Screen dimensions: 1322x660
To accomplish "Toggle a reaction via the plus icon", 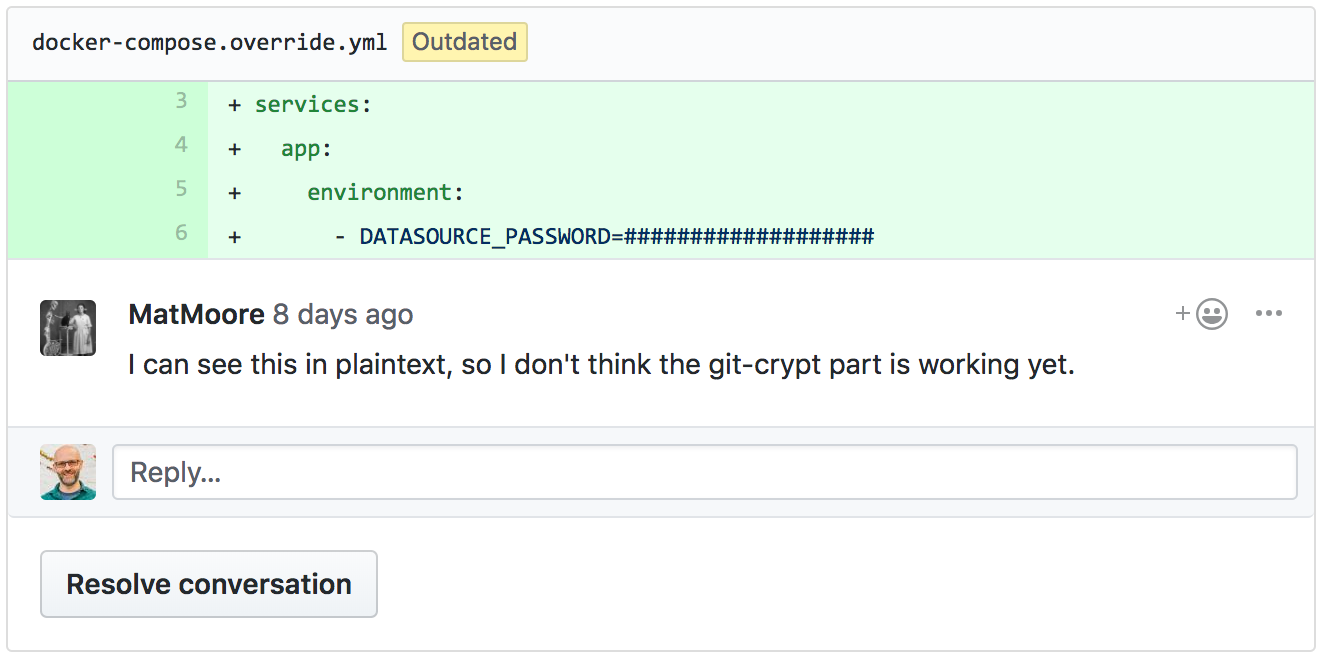I will click(x=1182, y=313).
